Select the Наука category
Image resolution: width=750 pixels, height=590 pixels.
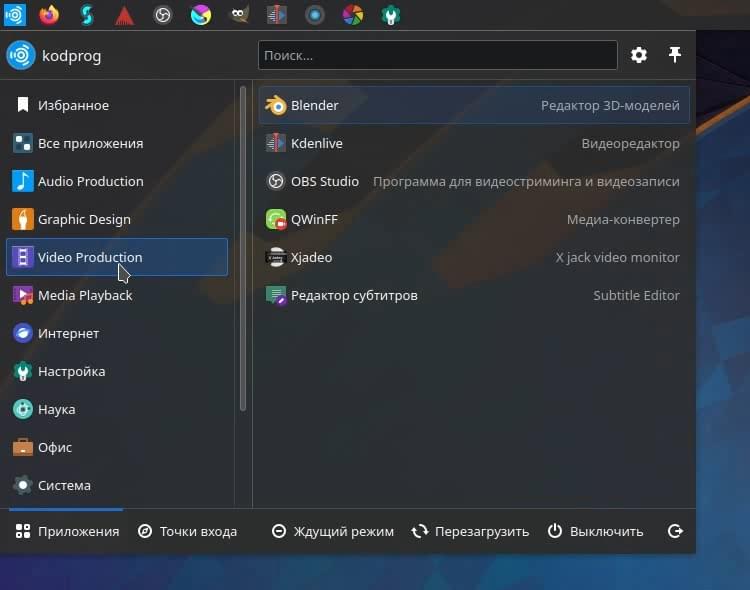click(x=117, y=409)
